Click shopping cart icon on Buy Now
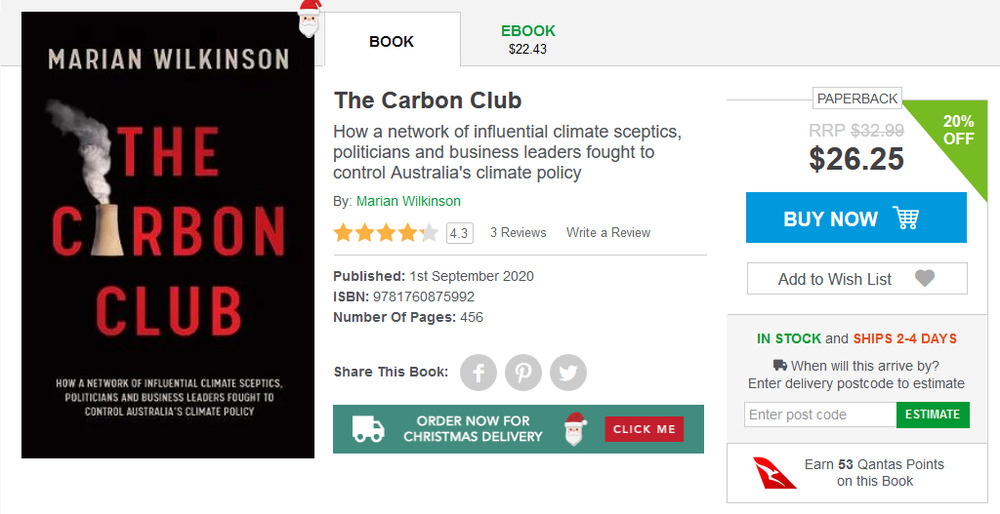 pos(906,218)
